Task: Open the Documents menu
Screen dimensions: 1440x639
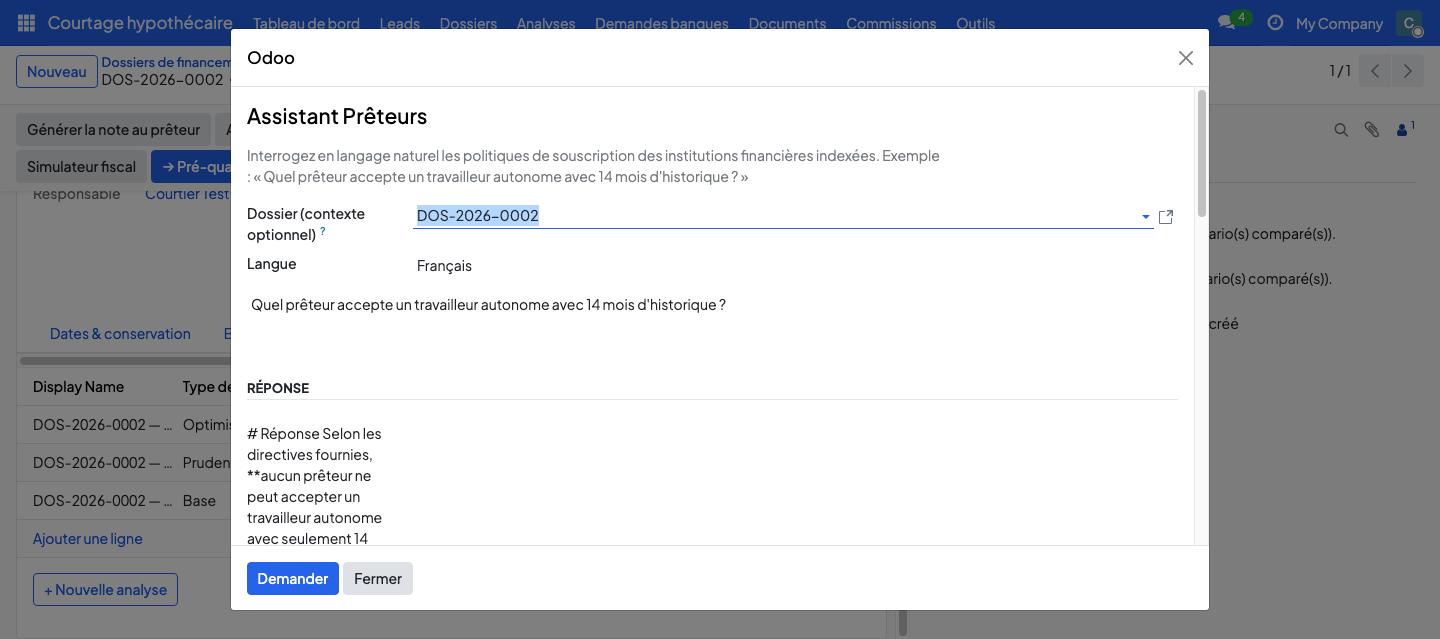Action: [787, 23]
